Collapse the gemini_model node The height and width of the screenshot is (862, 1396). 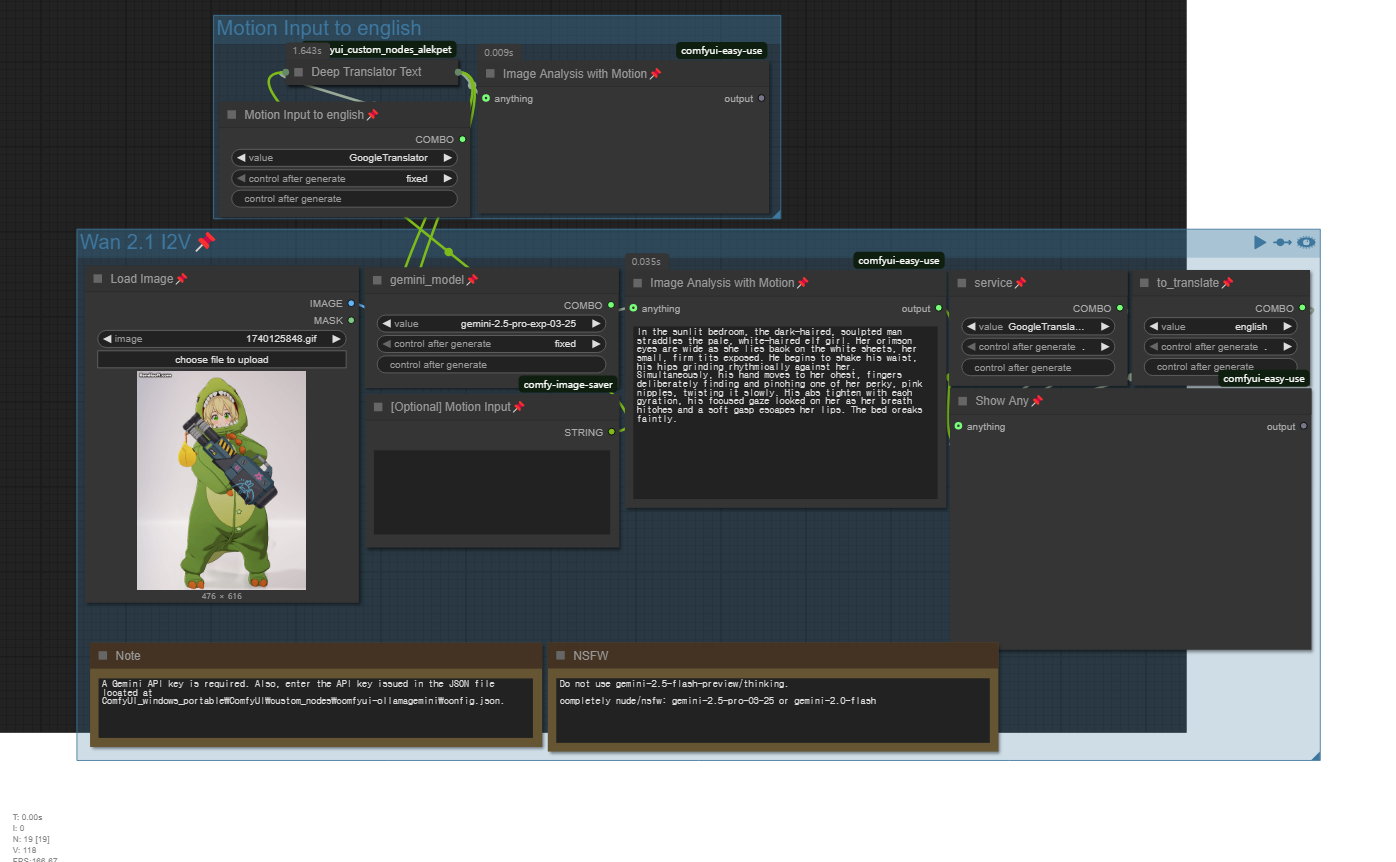click(x=378, y=280)
